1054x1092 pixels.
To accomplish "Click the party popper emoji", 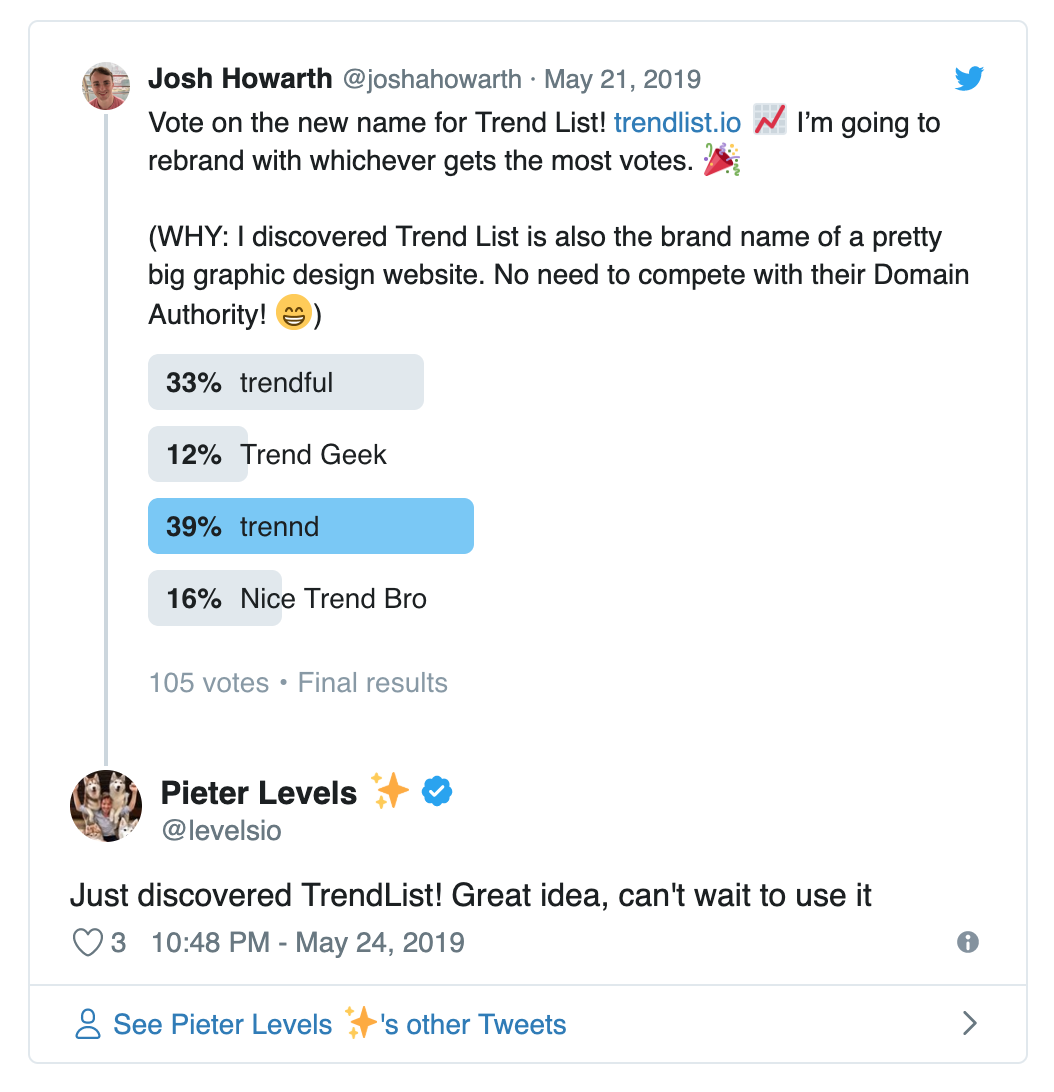I will click(x=721, y=159).
